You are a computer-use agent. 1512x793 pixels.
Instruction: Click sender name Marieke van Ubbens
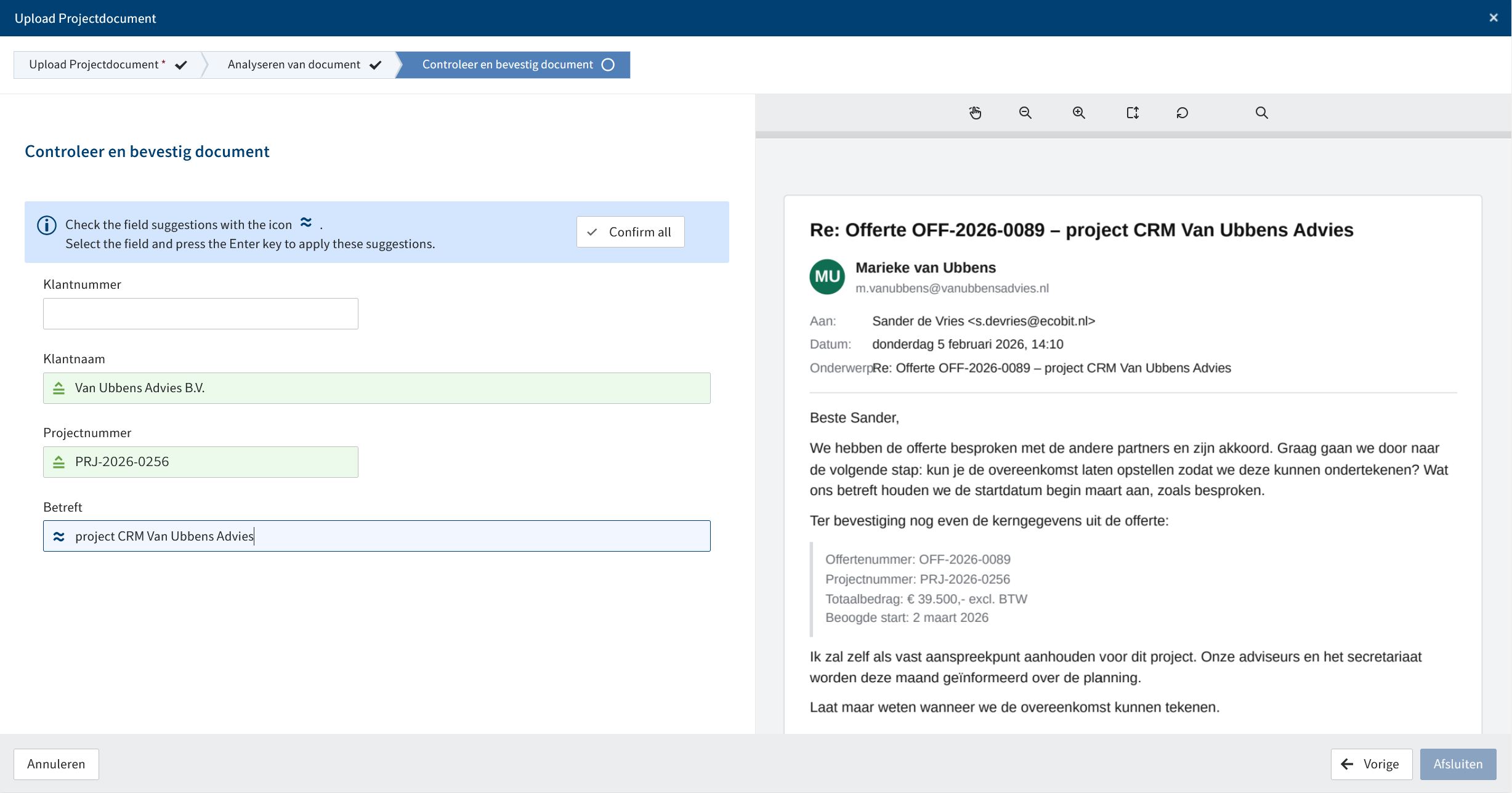[926, 268]
